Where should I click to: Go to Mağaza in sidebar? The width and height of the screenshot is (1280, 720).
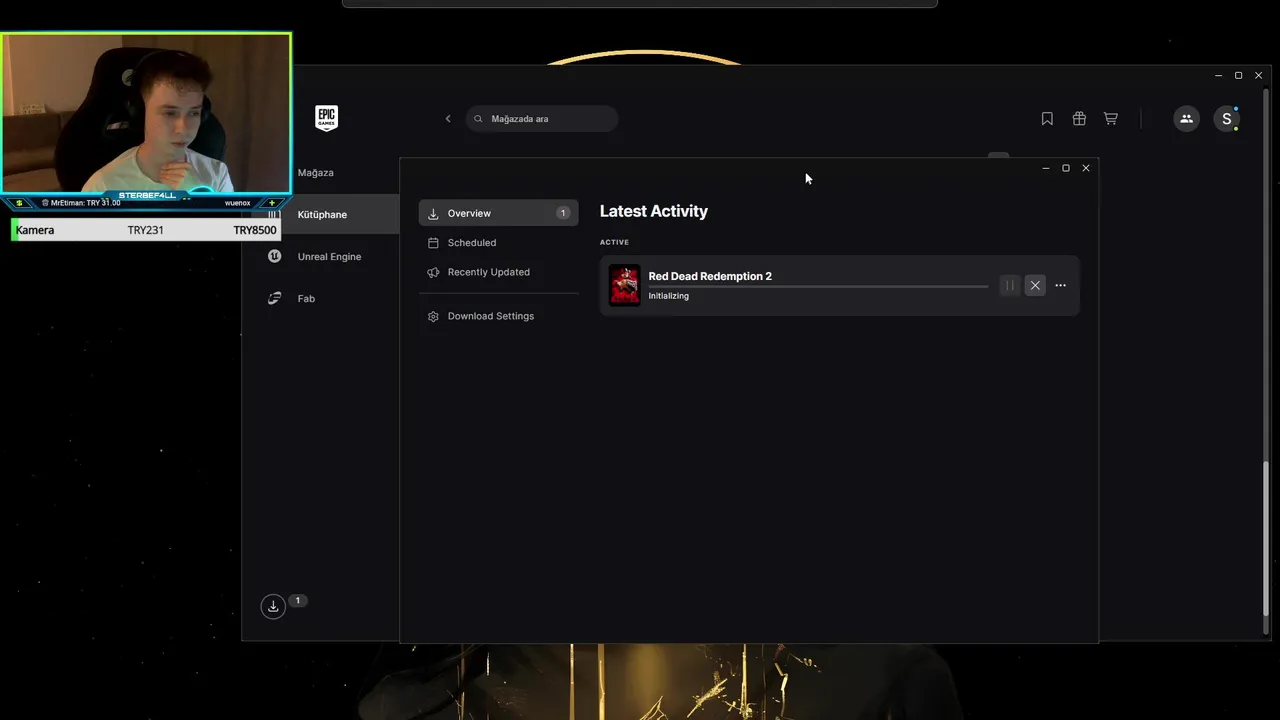[316, 173]
